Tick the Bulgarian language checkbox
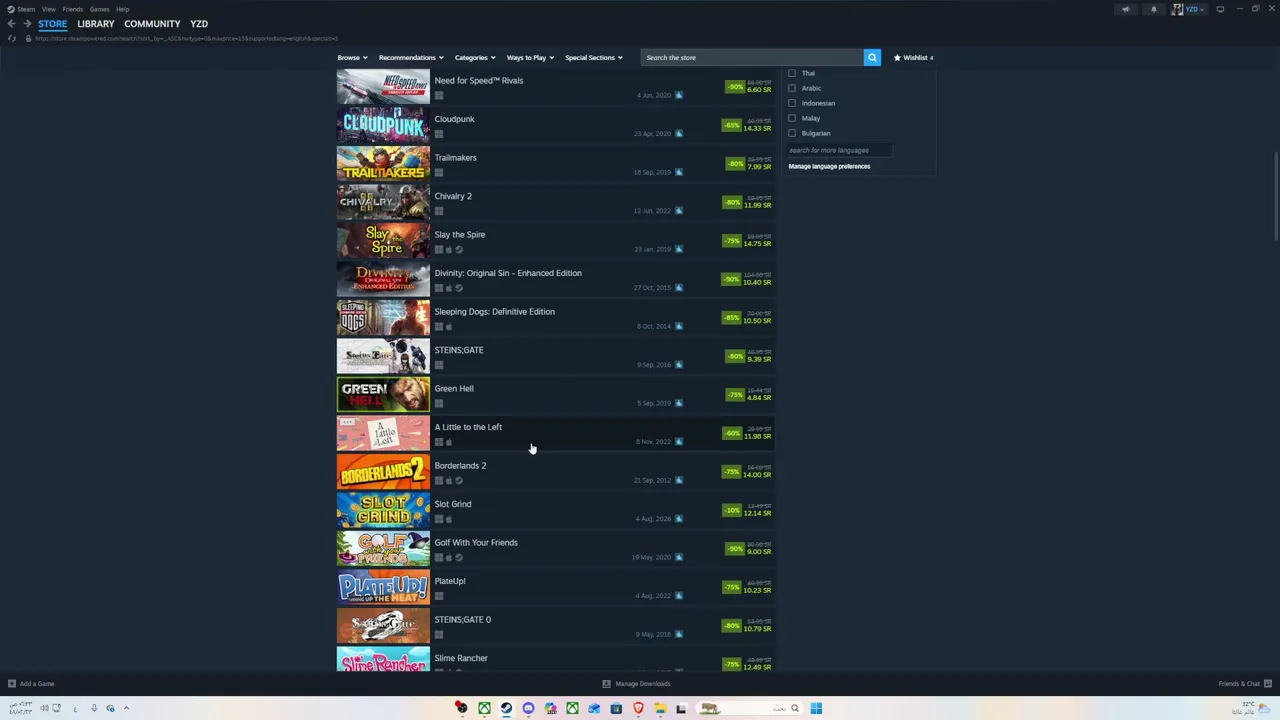This screenshot has width=1280, height=720. point(792,133)
